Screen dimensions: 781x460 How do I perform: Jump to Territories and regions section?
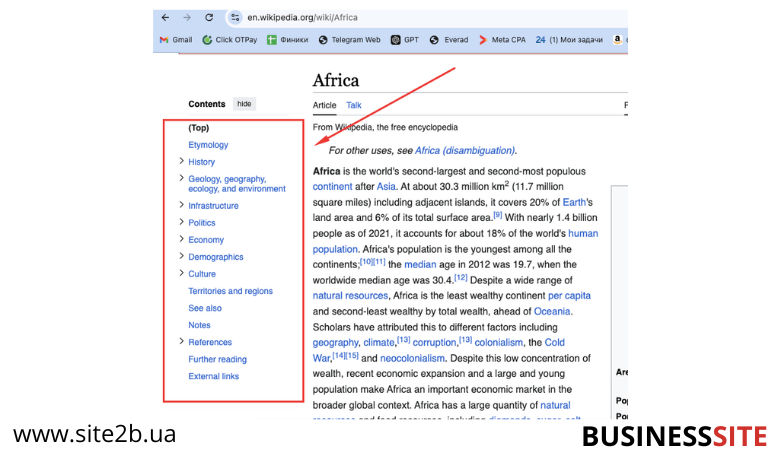point(231,291)
